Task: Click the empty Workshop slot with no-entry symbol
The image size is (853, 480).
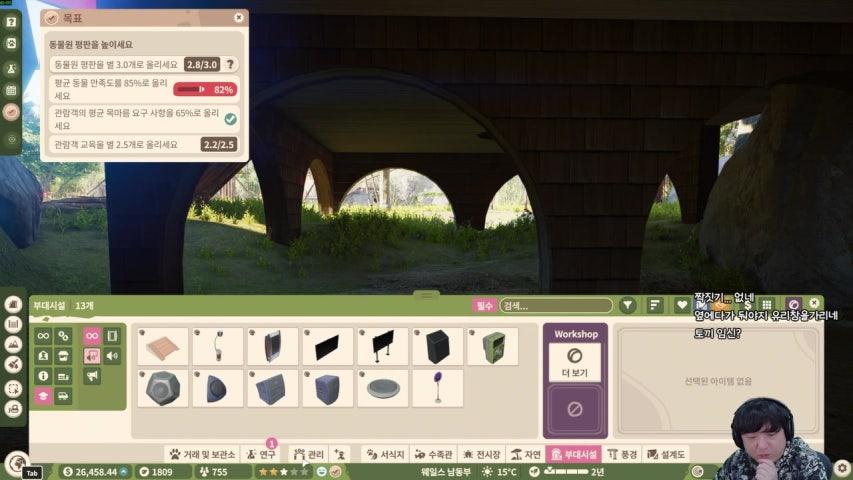Action: tap(575, 409)
